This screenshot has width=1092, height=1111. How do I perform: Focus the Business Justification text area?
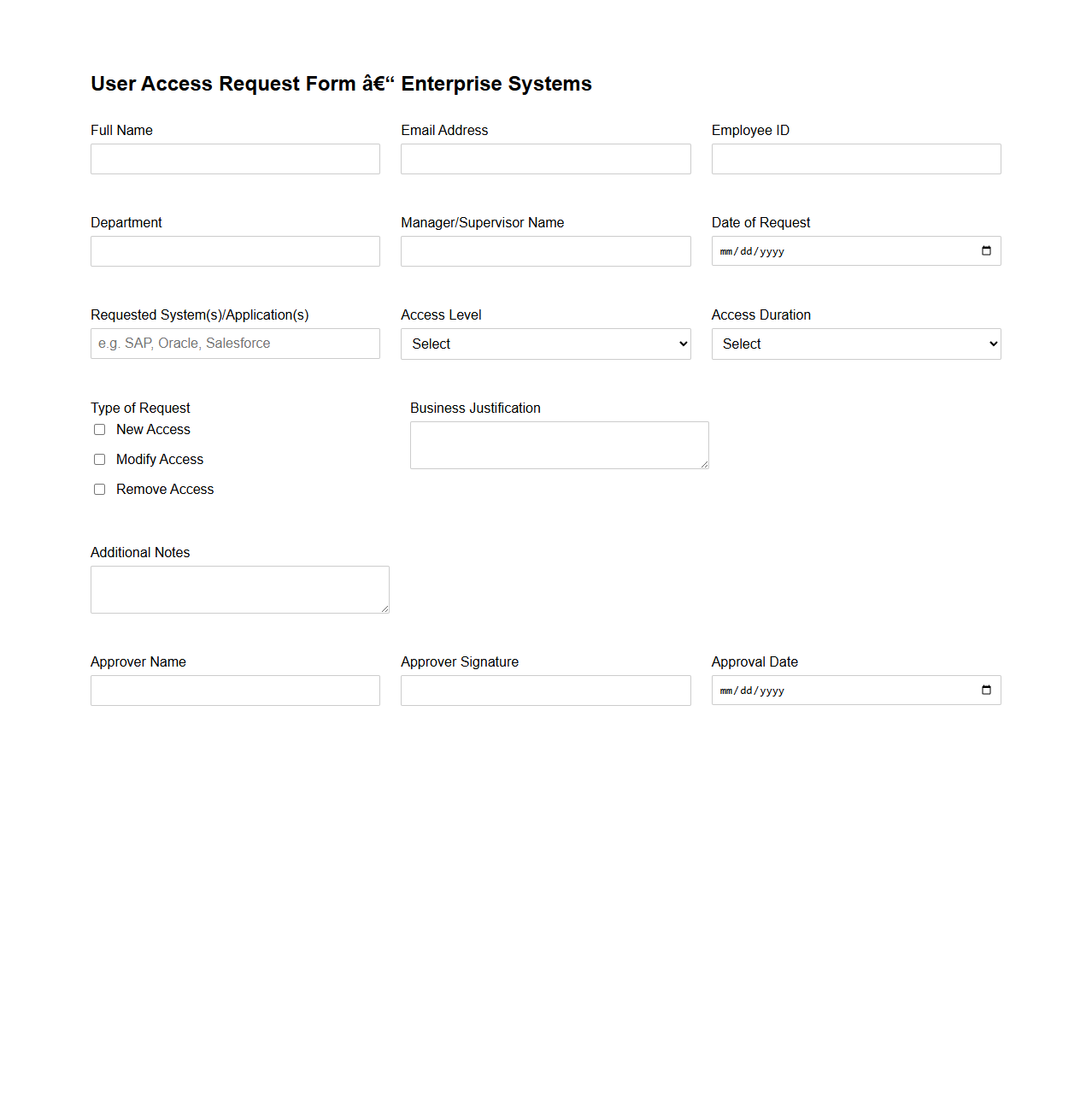point(559,444)
